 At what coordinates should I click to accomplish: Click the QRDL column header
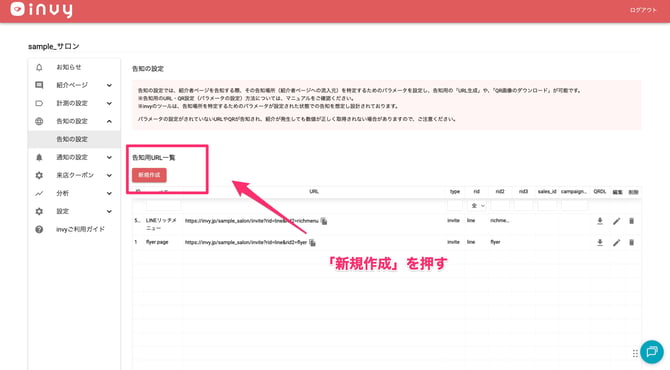(x=600, y=192)
